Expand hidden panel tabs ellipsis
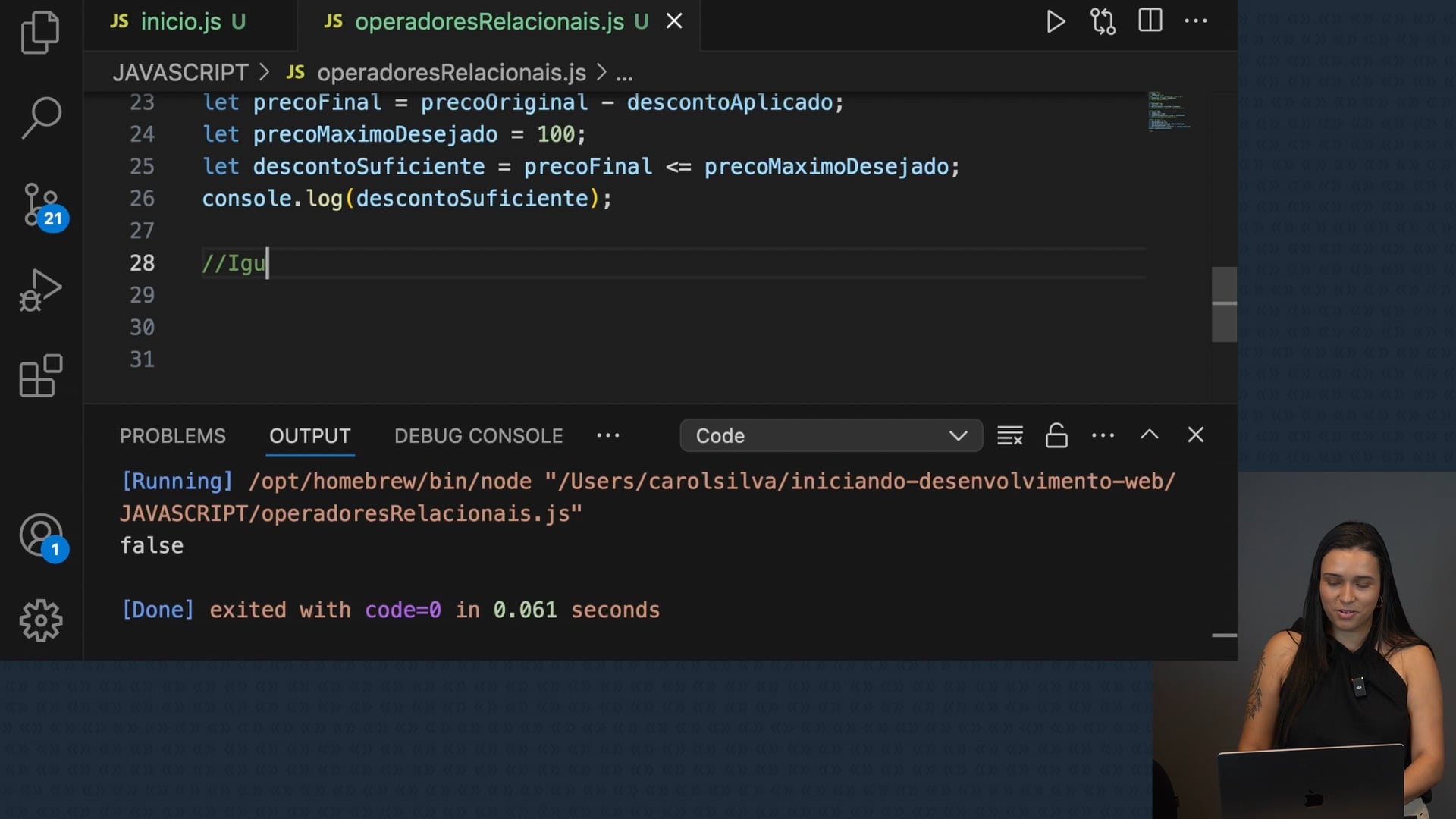This screenshot has width=1456, height=819. pyautogui.click(x=607, y=435)
